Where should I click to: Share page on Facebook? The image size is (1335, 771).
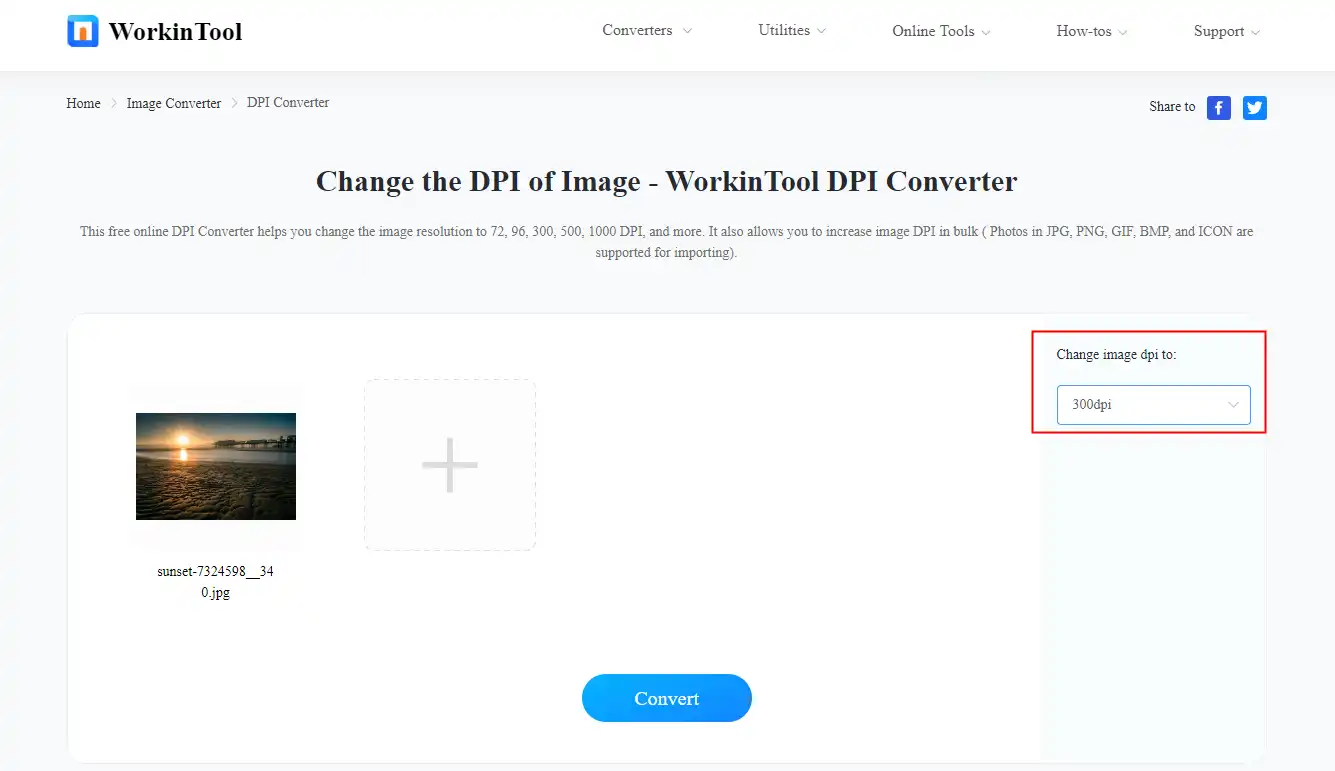click(x=1218, y=108)
